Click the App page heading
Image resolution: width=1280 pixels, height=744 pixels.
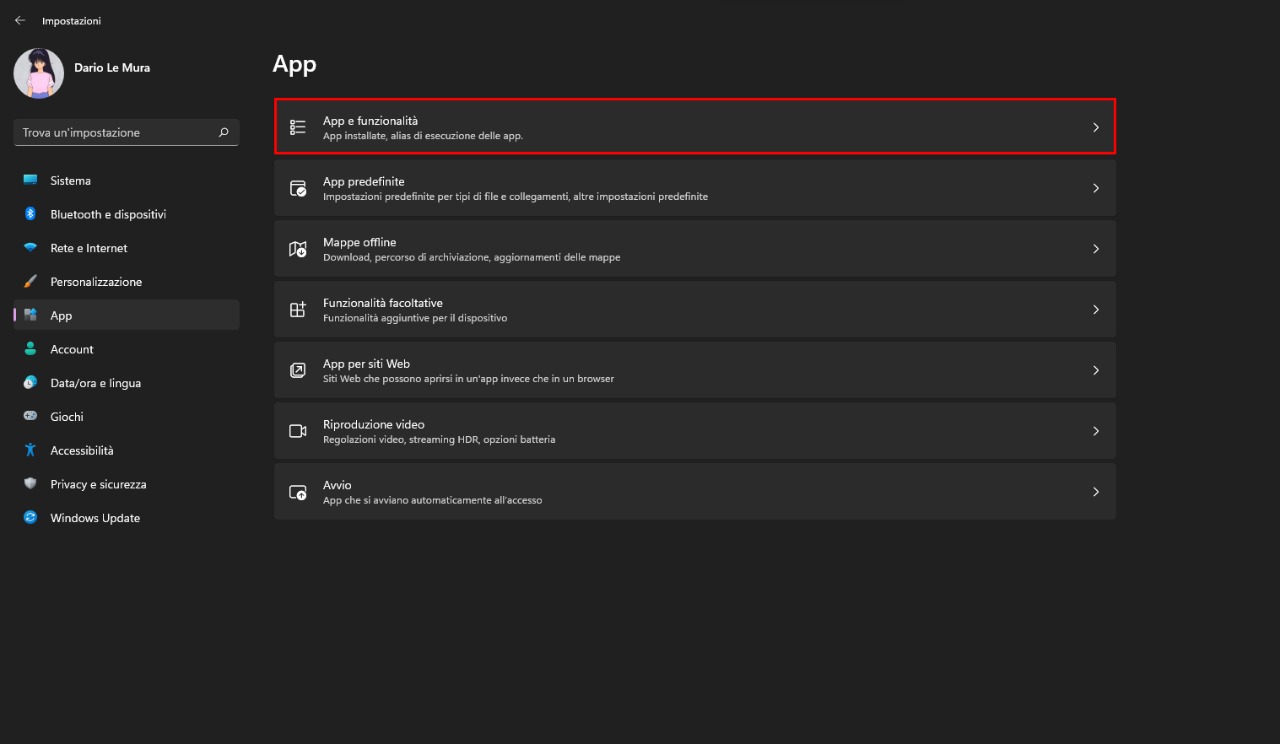pos(294,64)
